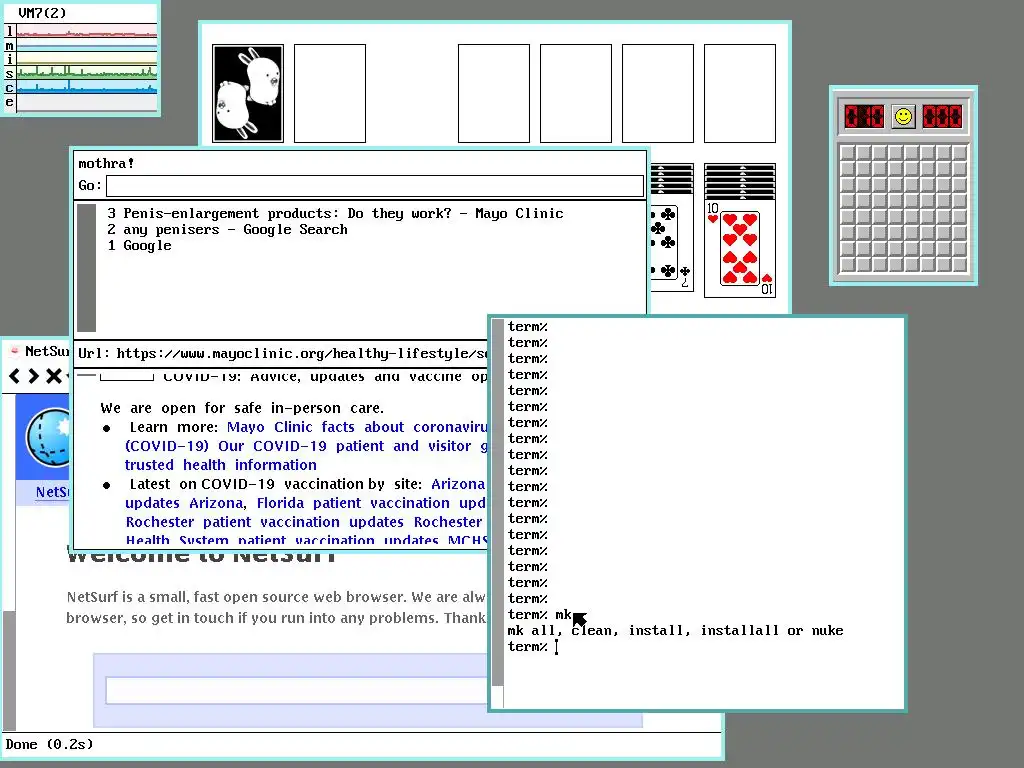This screenshot has height=768, width=1024.
Task: Open 'Penis-enlargement products' history entry in mothra
Action: [336, 214]
